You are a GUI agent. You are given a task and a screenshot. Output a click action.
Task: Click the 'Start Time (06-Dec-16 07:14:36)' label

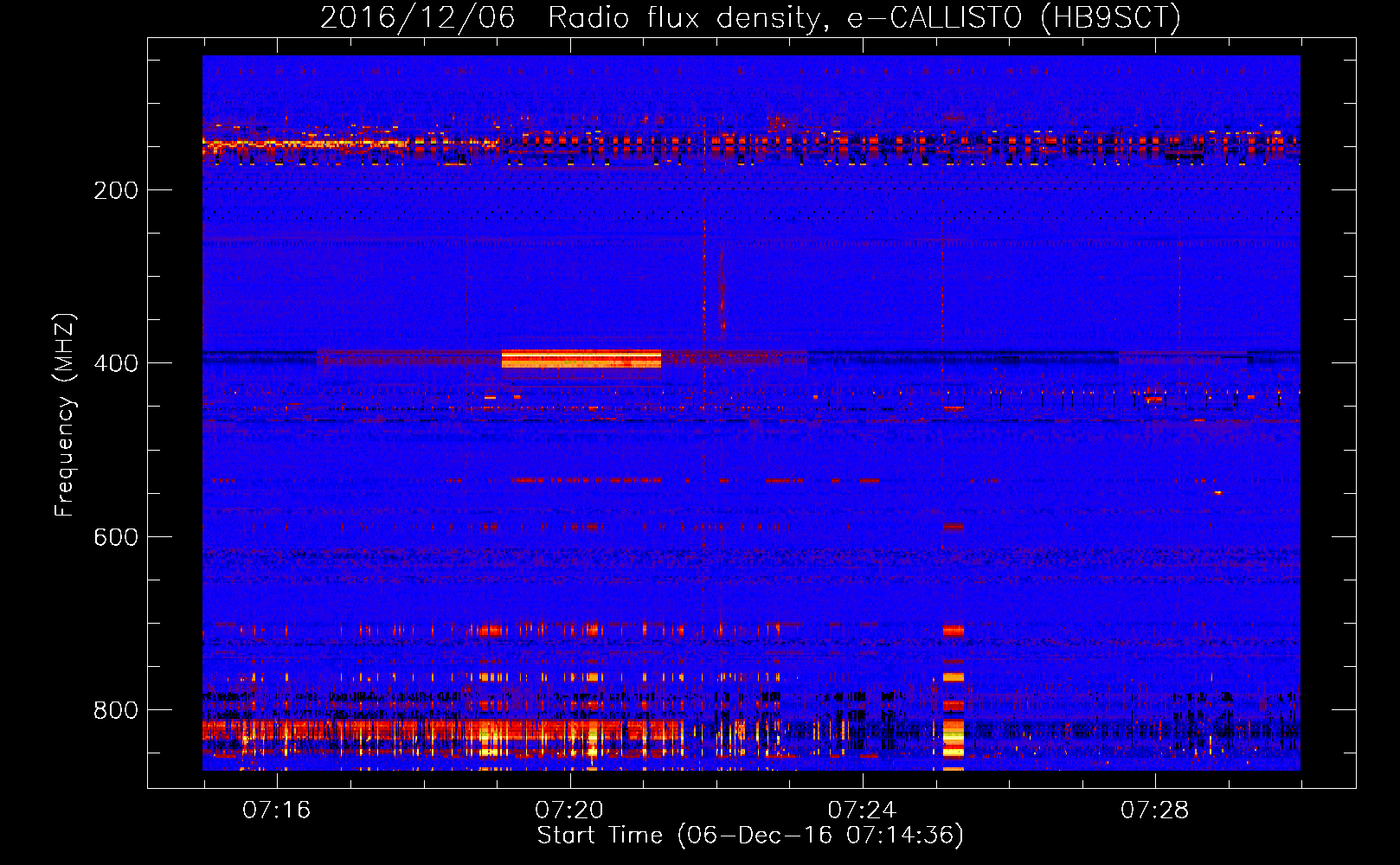coord(750,836)
